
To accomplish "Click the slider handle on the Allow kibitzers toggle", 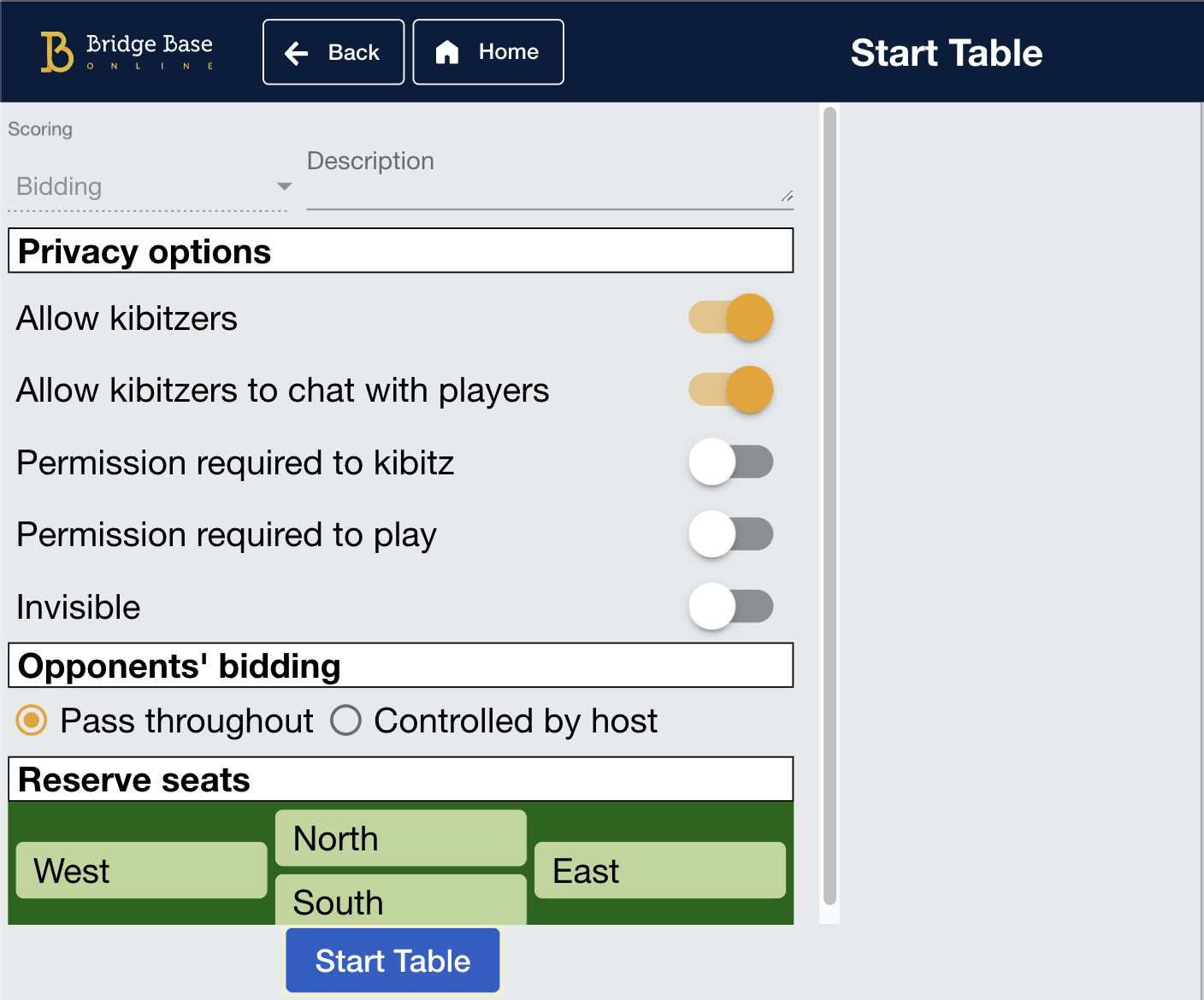I will (750, 316).
